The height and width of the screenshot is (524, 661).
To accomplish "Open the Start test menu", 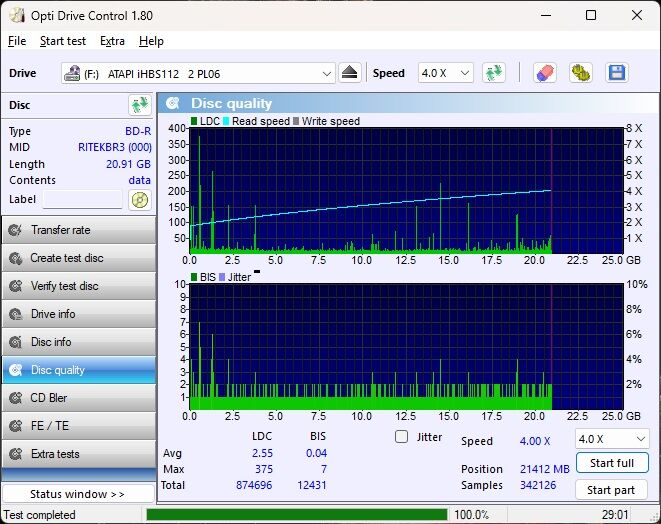I will coord(63,41).
